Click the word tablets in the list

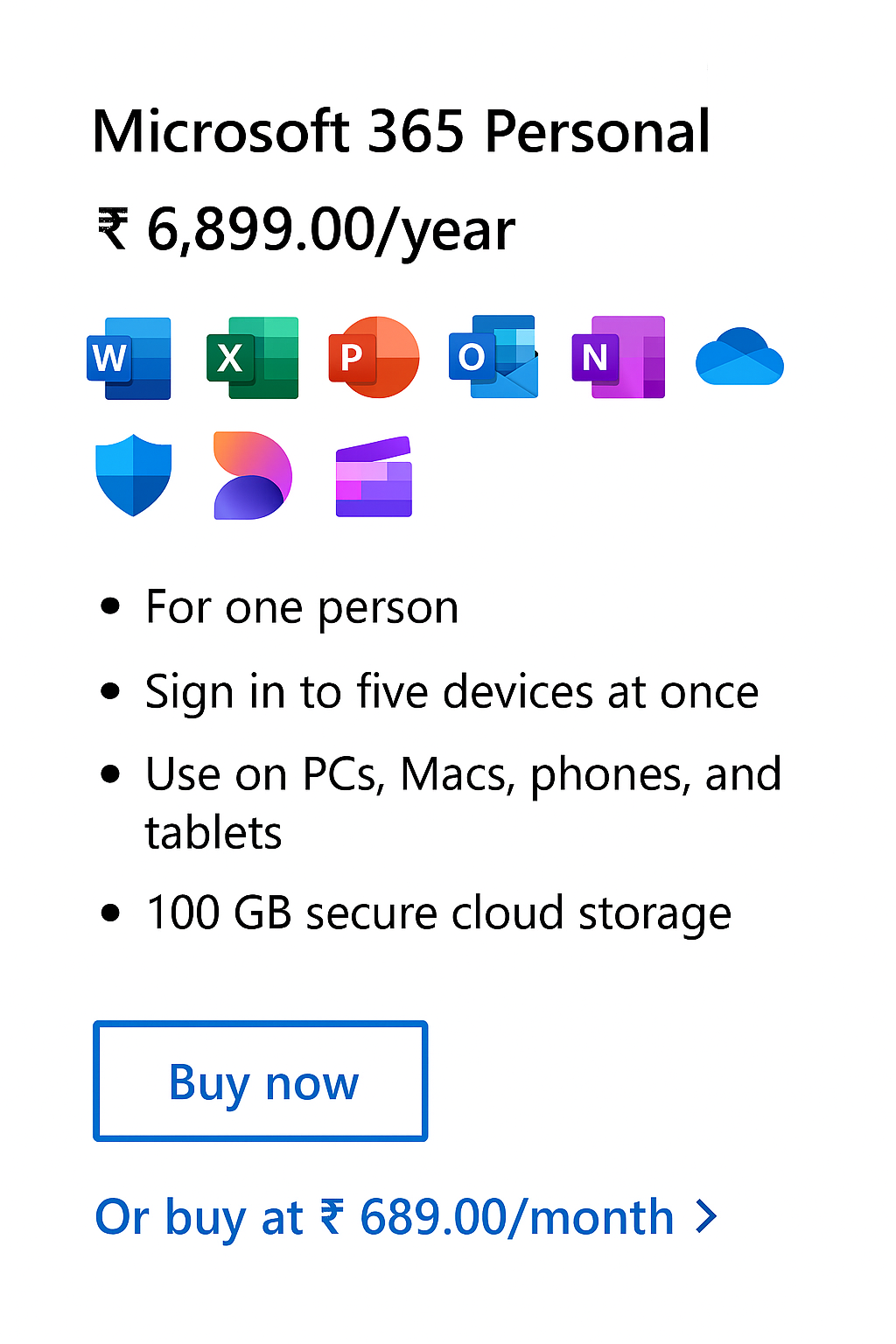[x=213, y=833]
